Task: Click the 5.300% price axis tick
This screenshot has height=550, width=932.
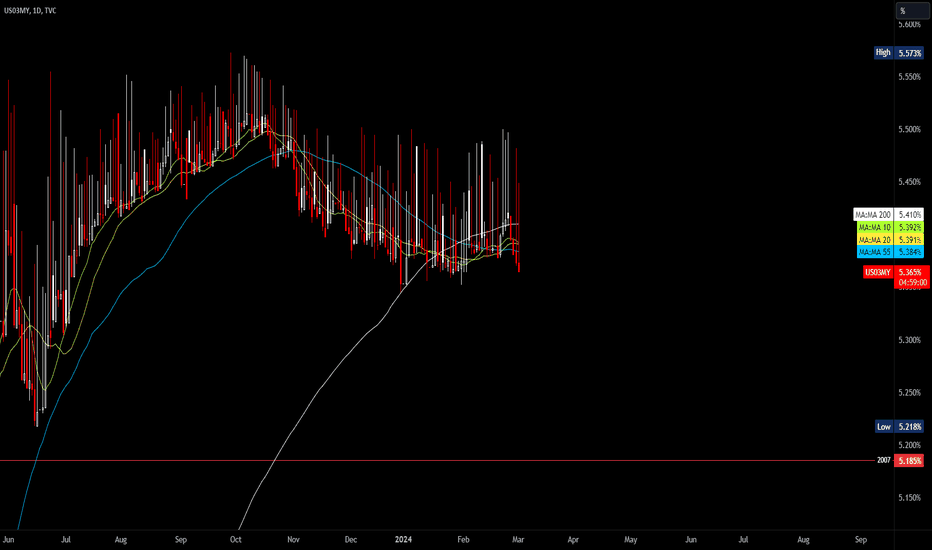Action: point(909,340)
